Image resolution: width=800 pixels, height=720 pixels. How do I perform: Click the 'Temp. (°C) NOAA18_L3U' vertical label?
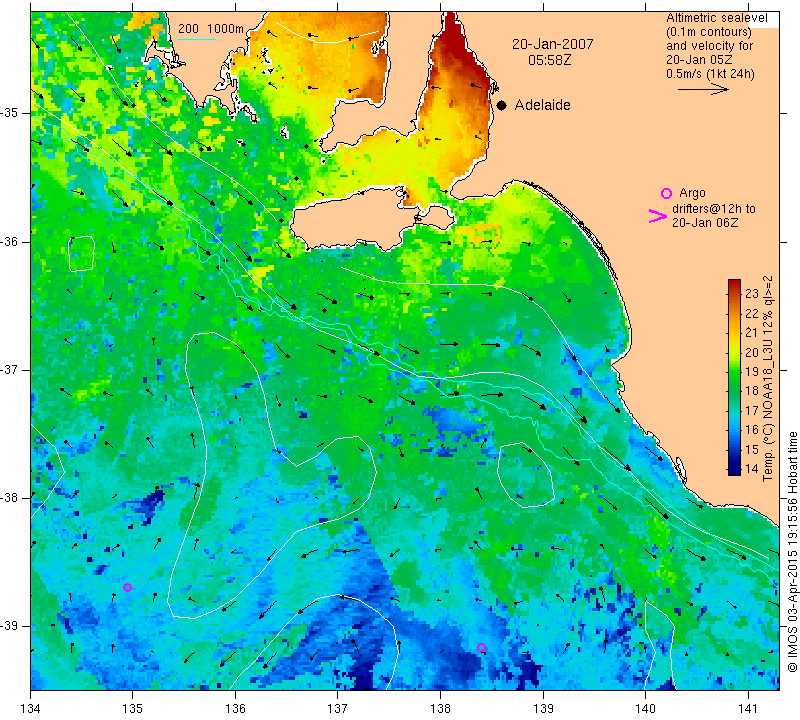click(767, 402)
